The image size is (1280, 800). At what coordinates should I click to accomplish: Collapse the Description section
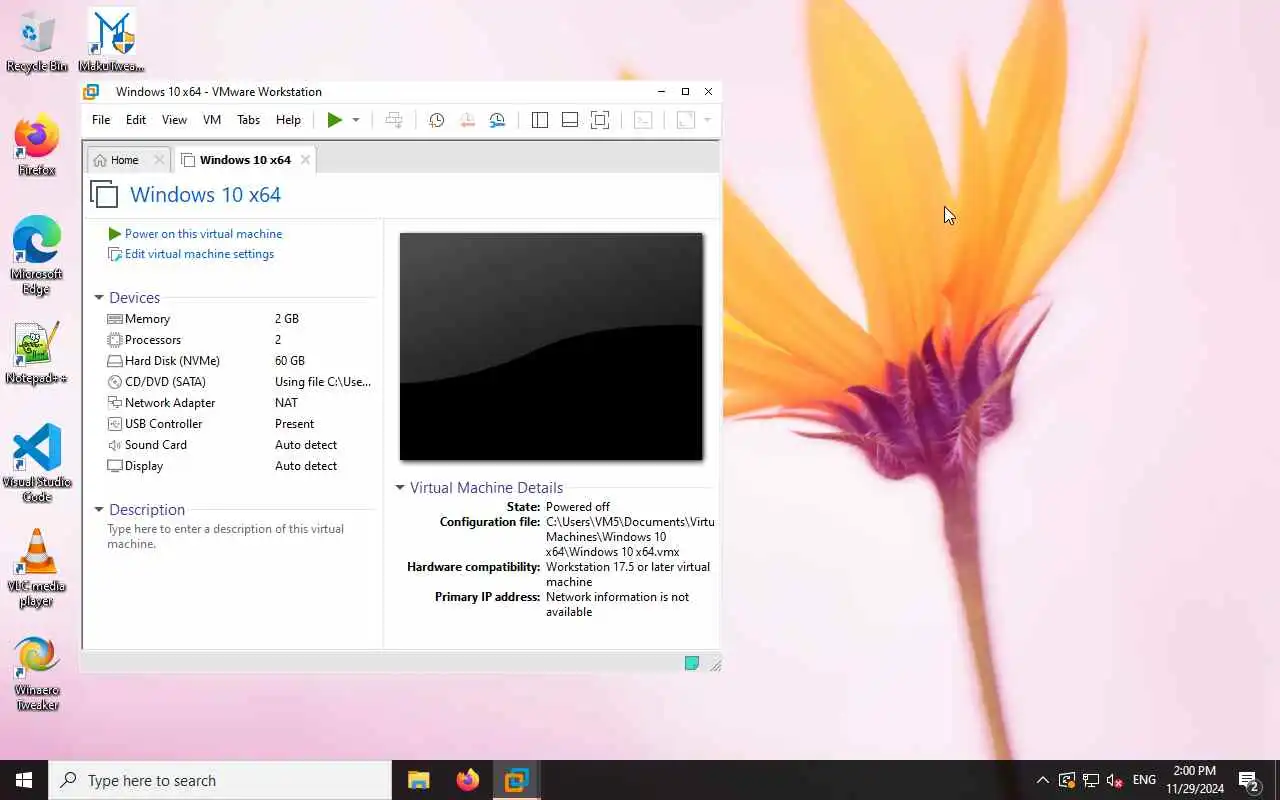point(99,510)
